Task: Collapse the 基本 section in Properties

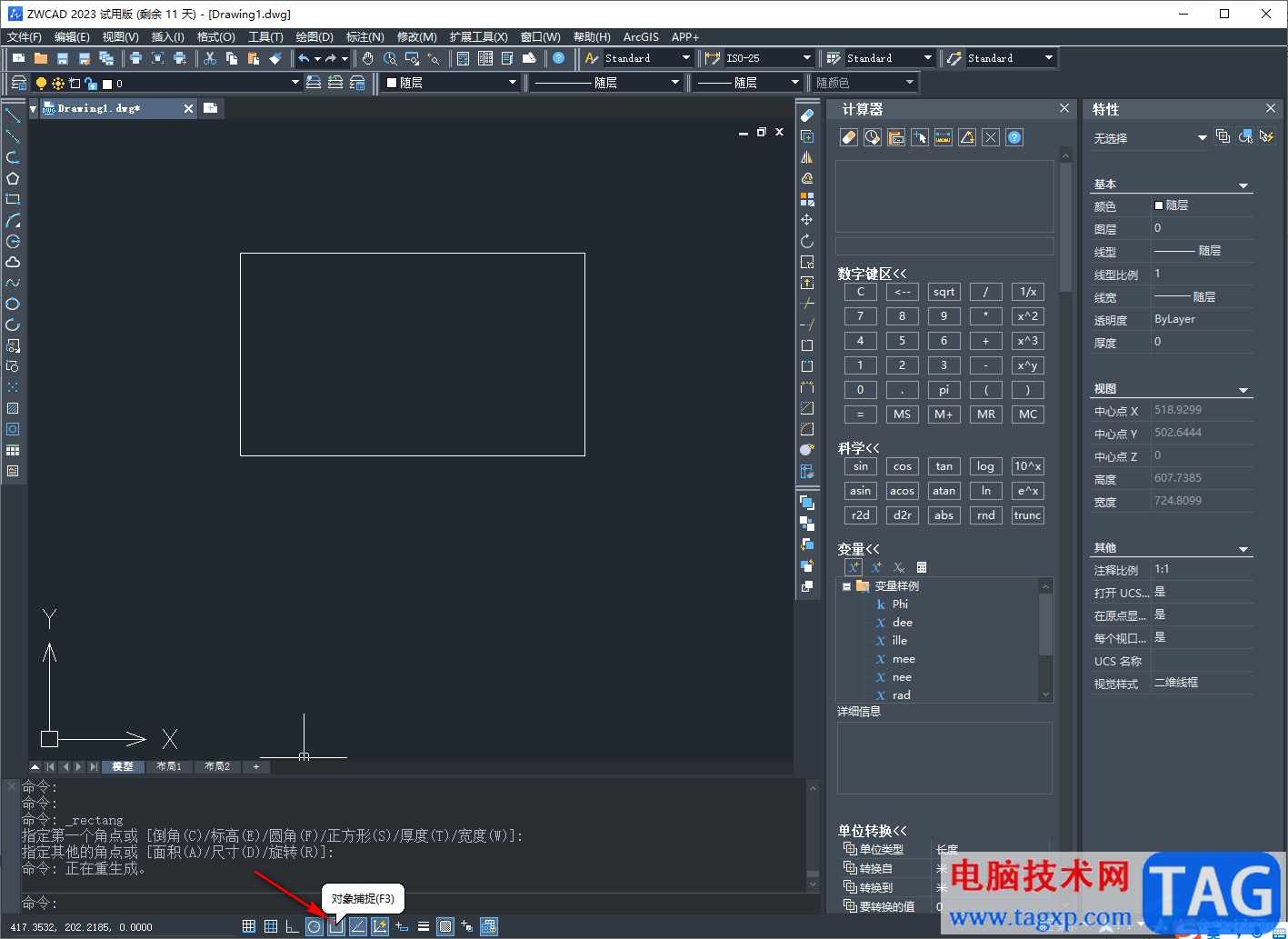Action: (x=1243, y=185)
